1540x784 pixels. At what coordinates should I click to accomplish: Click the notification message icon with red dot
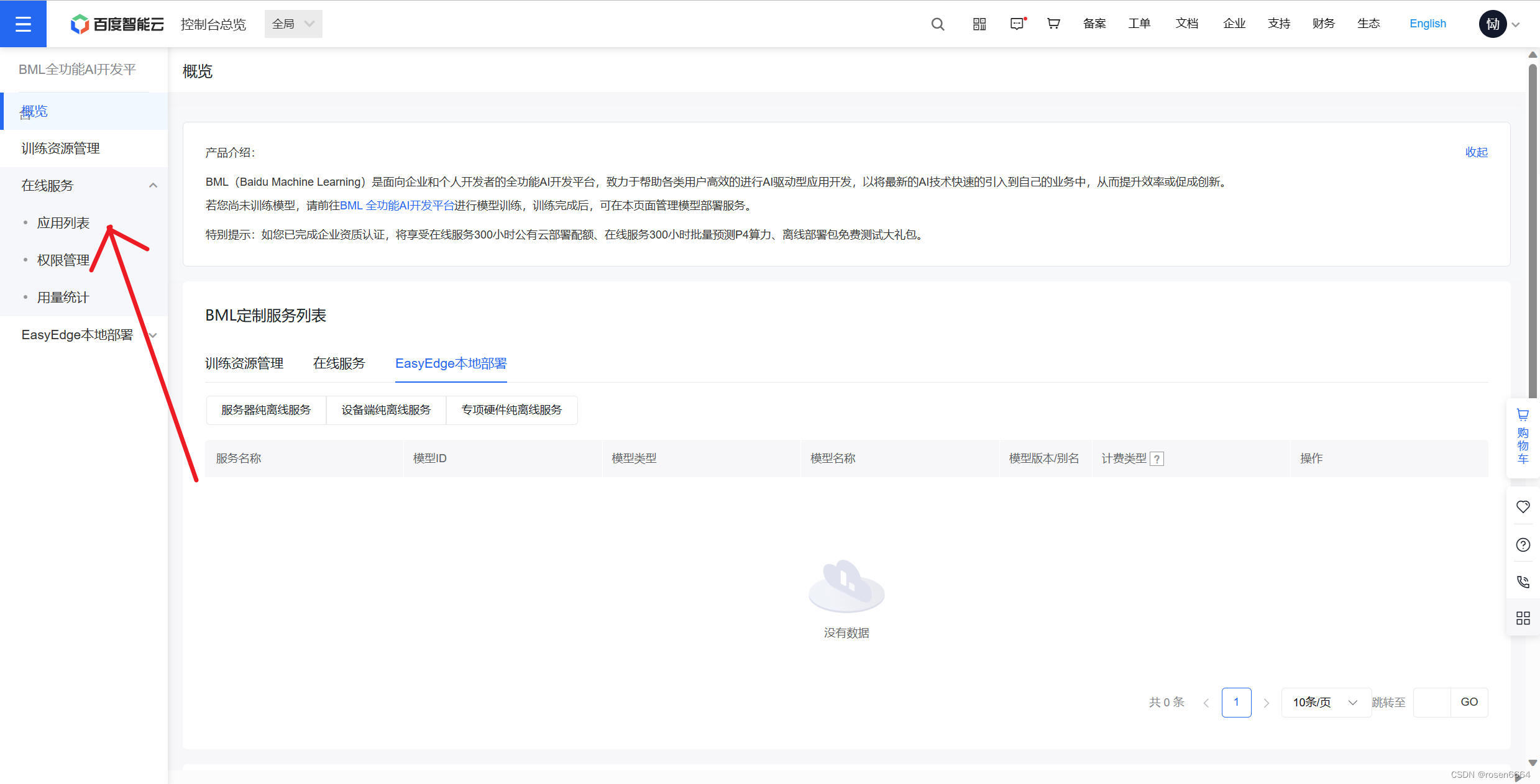coord(1017,24)
